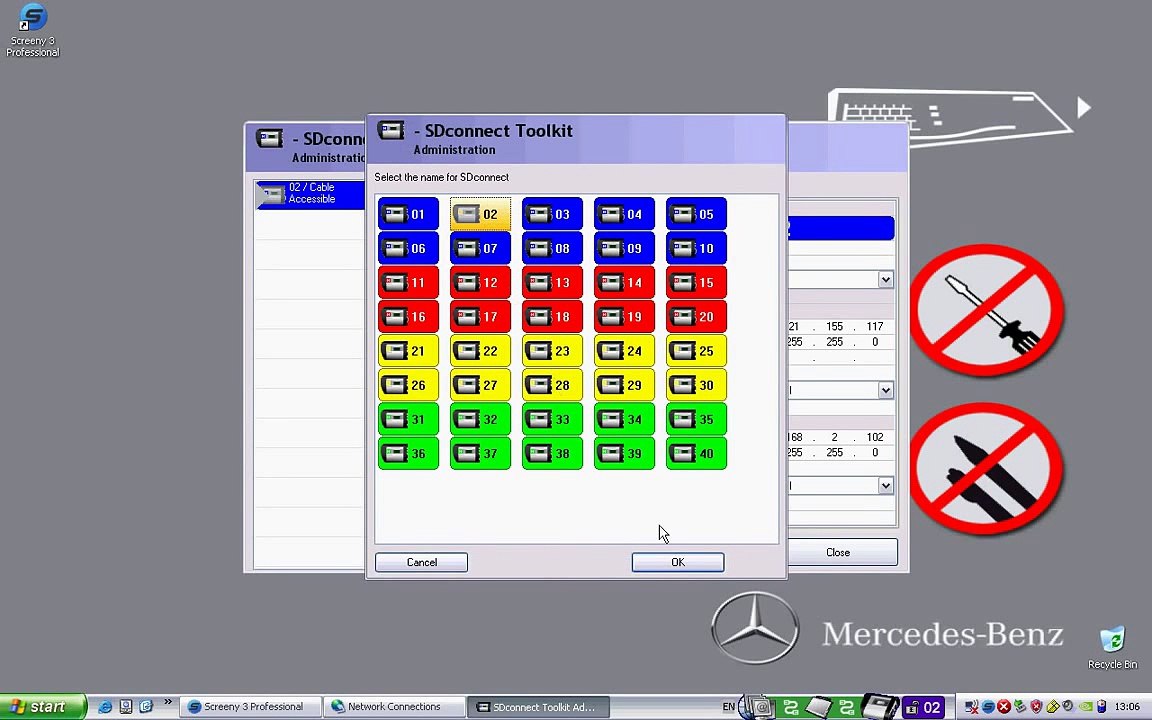This screenshot has width=1152, height=720.
Task: Select green SDconnect name 37
Action: click(x=480, y=453)
